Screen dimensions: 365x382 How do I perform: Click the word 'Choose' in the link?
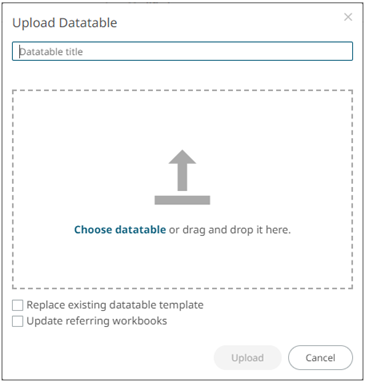[x=93, y=230]
